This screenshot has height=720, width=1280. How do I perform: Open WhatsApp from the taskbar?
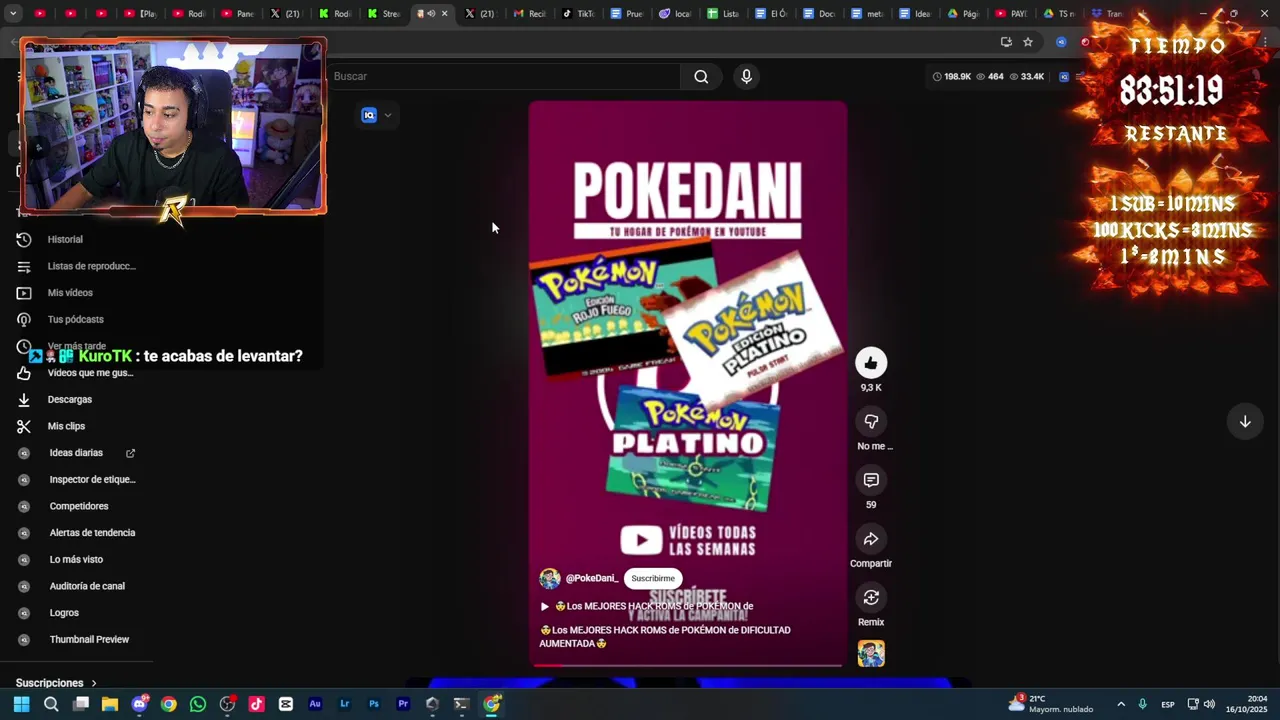pos(198,704)
